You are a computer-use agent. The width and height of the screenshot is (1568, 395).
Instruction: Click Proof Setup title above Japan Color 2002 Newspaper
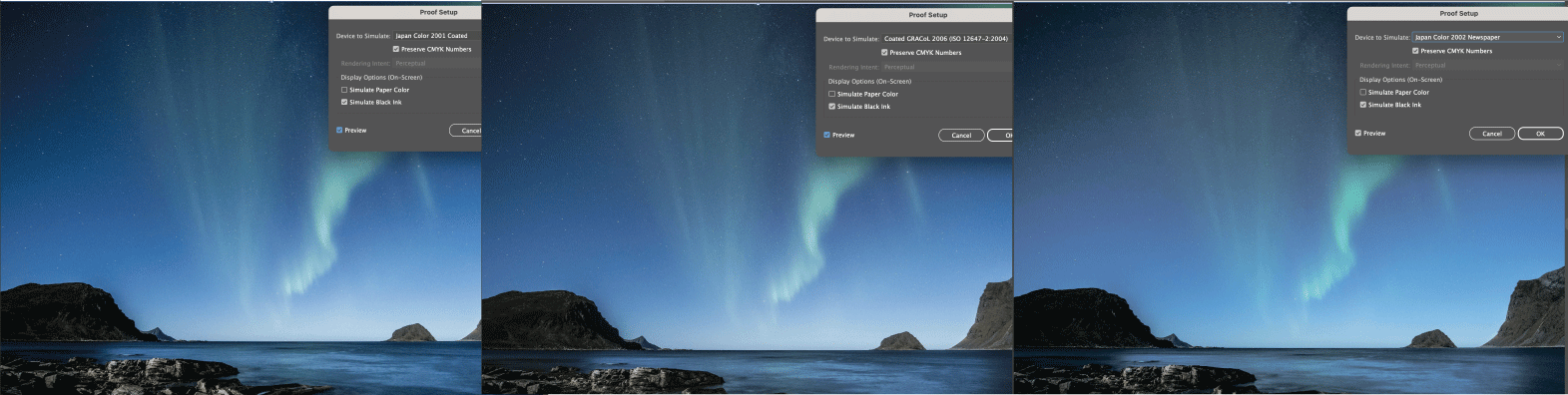click(1458, 14)
